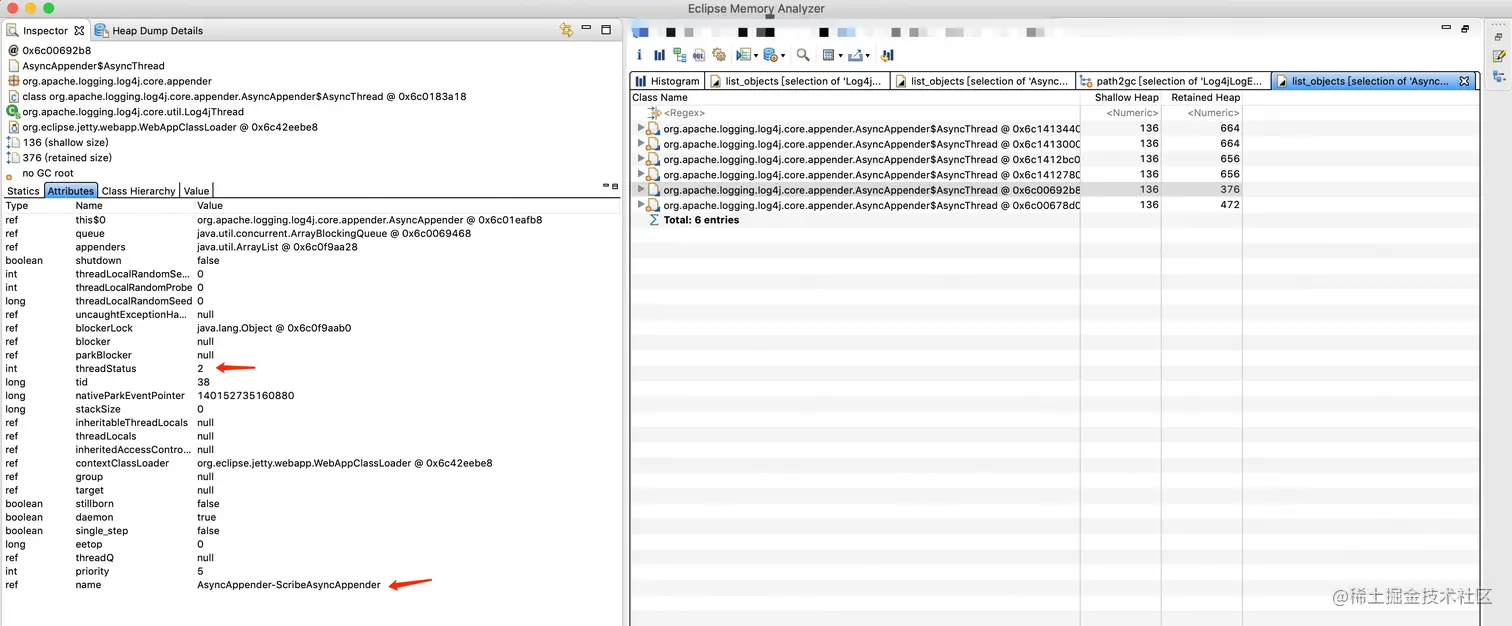Select the nativeParkEventPointer attribute row
This screenshot has height=626, width=1512.
[x=310, y=396]
